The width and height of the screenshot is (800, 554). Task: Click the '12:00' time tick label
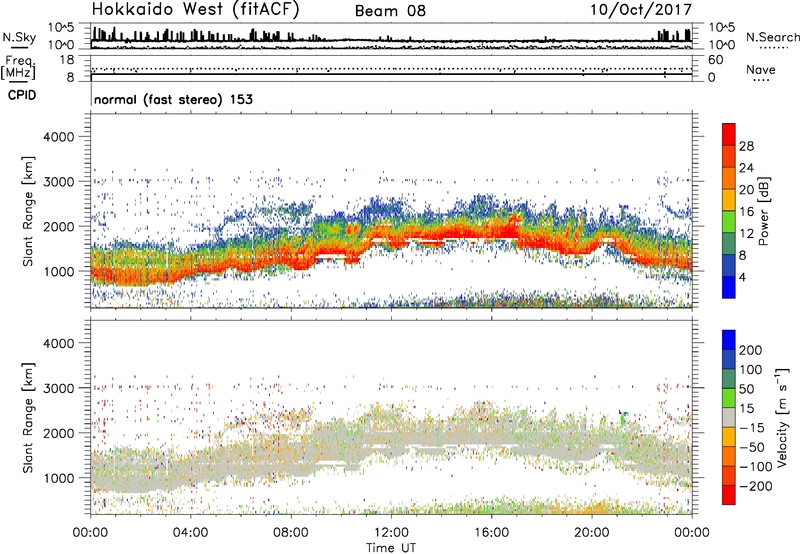coord(391,533)
